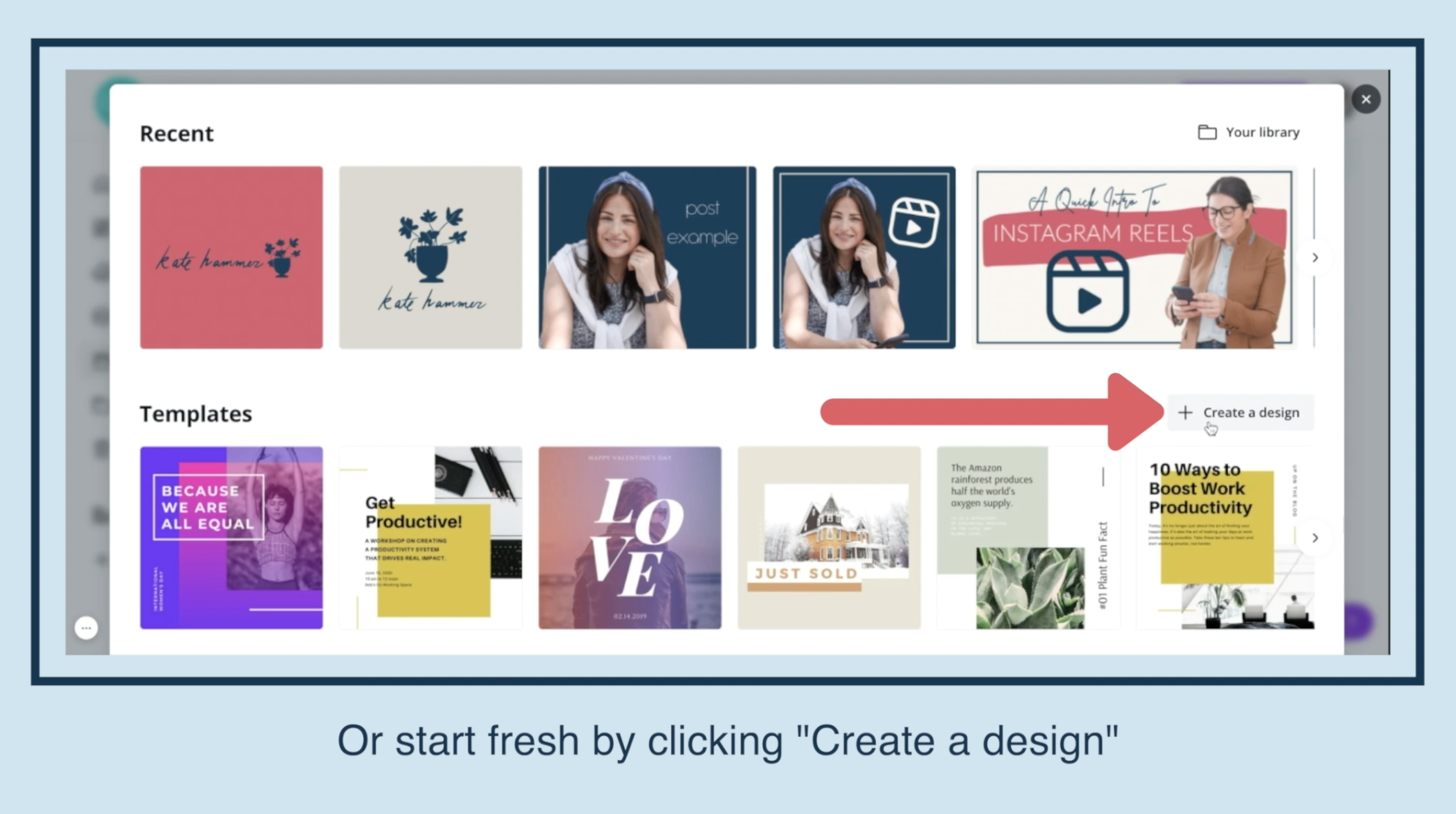This screenshot has height=814, width=1456.
Task: Close the dialog with the X button
Action: pos(1366,100)
